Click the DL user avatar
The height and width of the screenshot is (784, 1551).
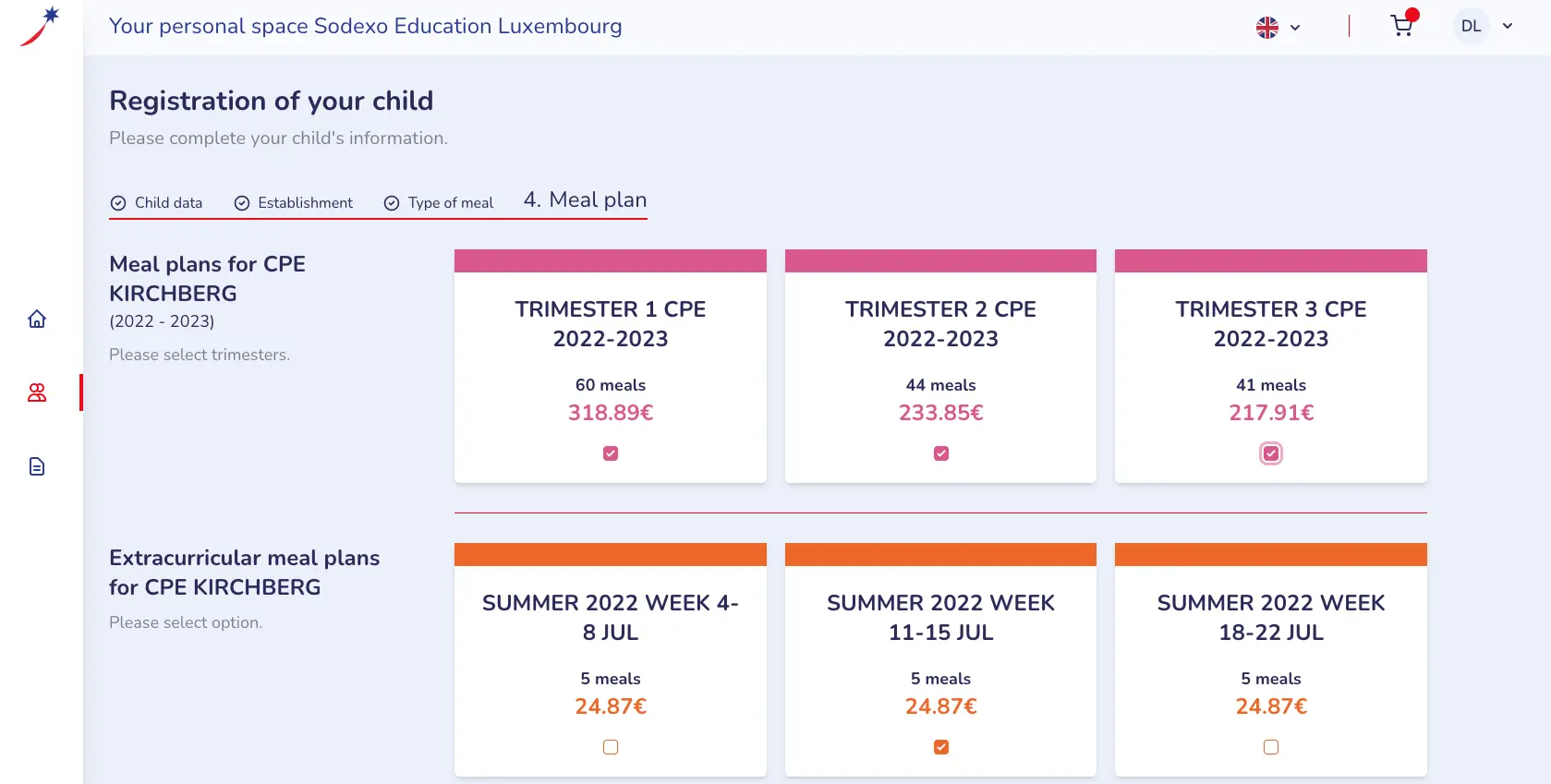coord(1471,26)
